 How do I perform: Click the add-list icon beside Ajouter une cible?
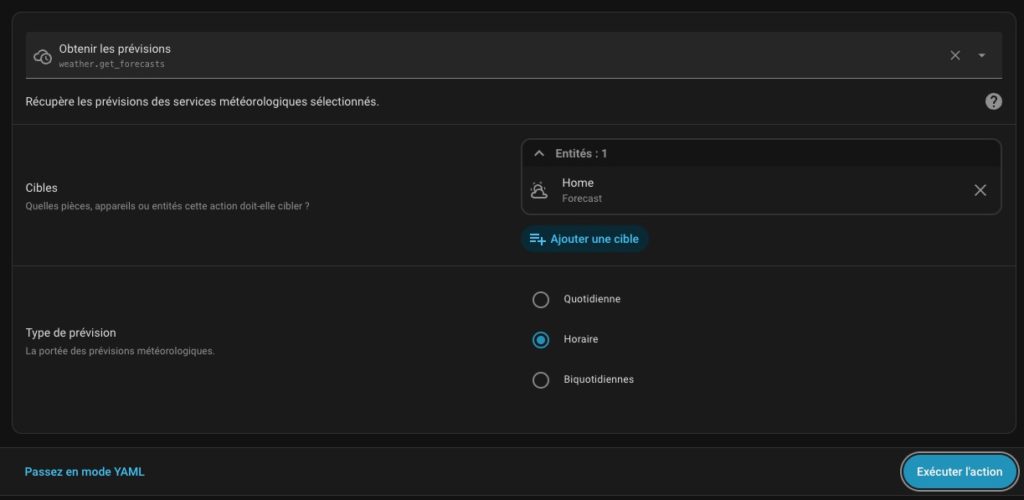537,239
